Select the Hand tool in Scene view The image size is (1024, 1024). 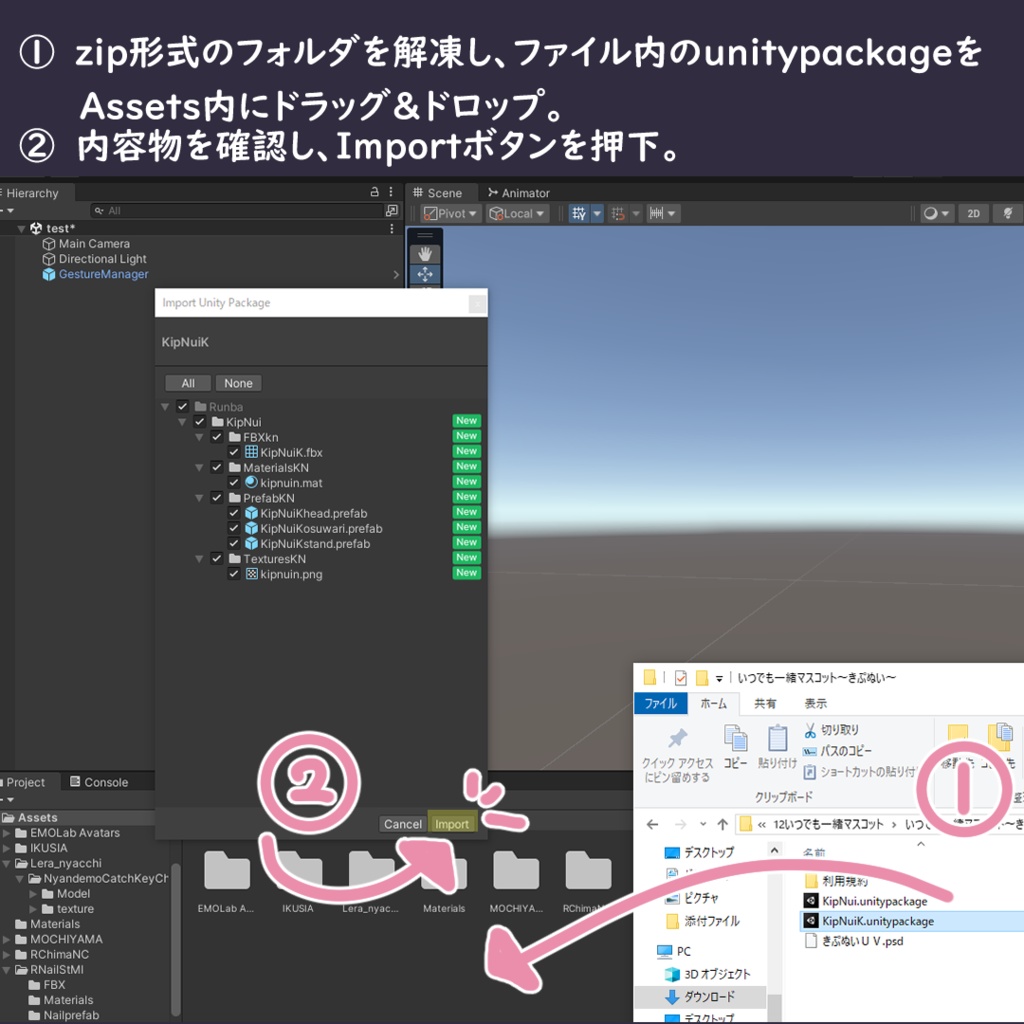click(425, 253)
